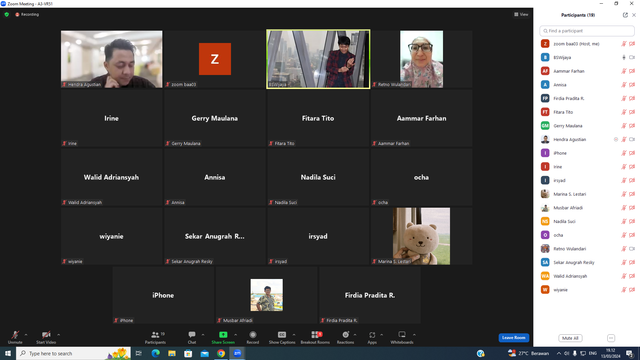640x360 pixels.
Task: Expand Reactions options arrow
Action: (355, 335)
